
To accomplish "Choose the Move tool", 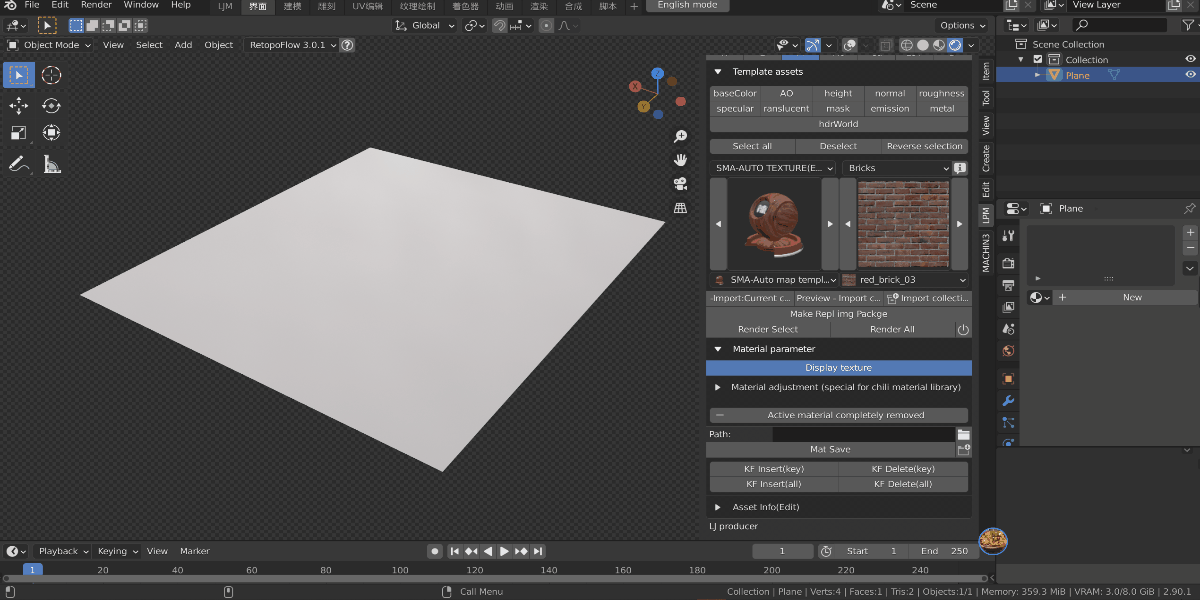I will click(19, 105).
